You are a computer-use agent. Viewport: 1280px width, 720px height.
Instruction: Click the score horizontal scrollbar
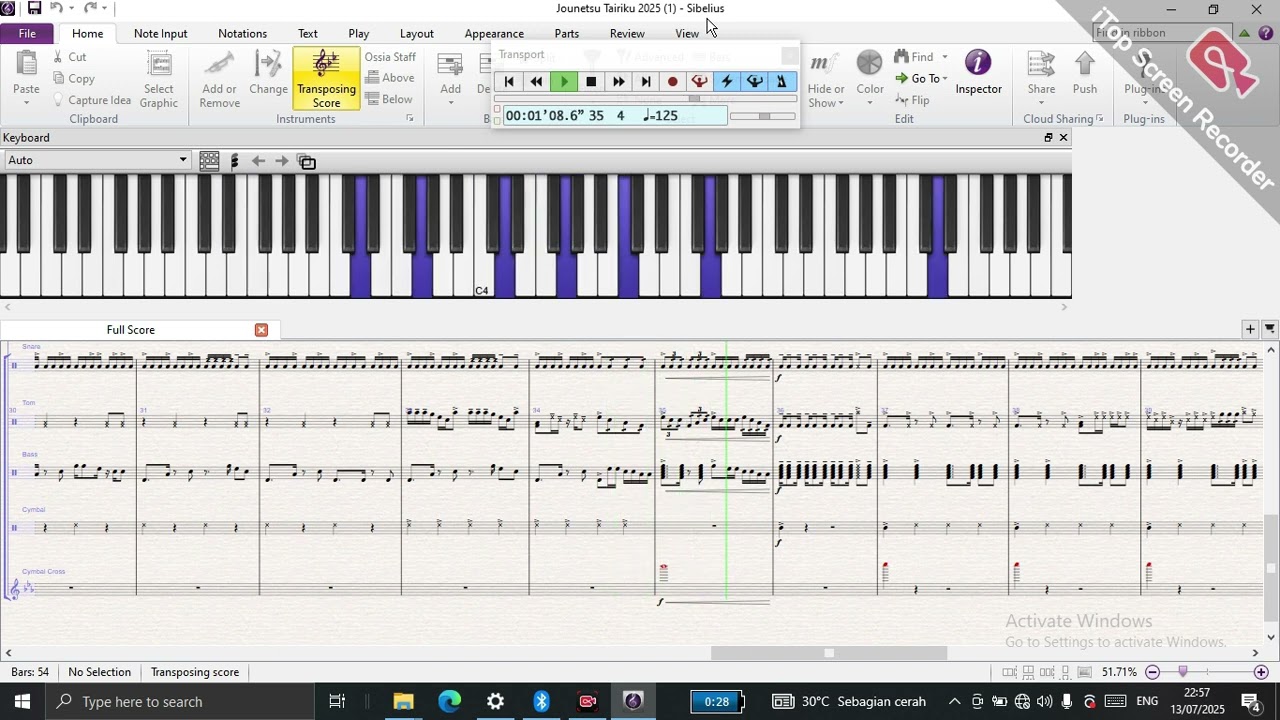[829, 654]
